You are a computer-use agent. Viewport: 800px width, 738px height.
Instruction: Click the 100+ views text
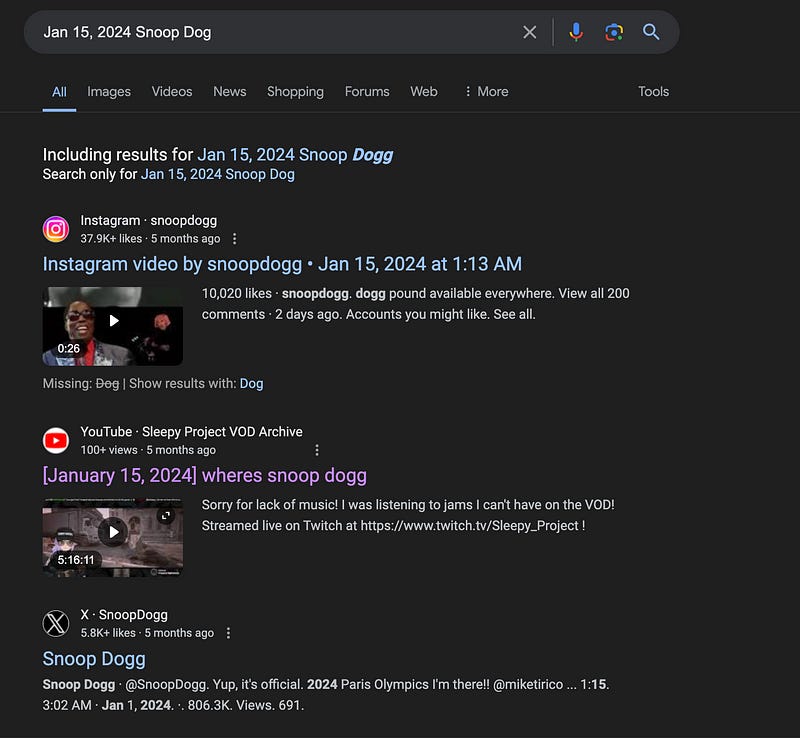click(109, 450)
